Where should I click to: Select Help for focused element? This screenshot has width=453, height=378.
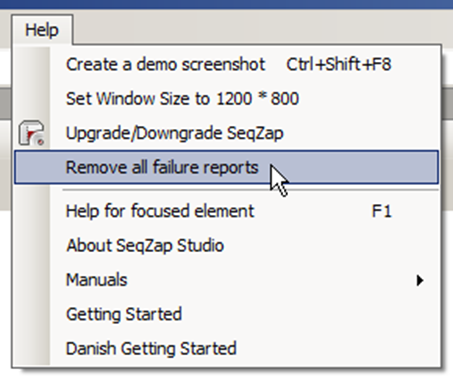pos(160,211)
